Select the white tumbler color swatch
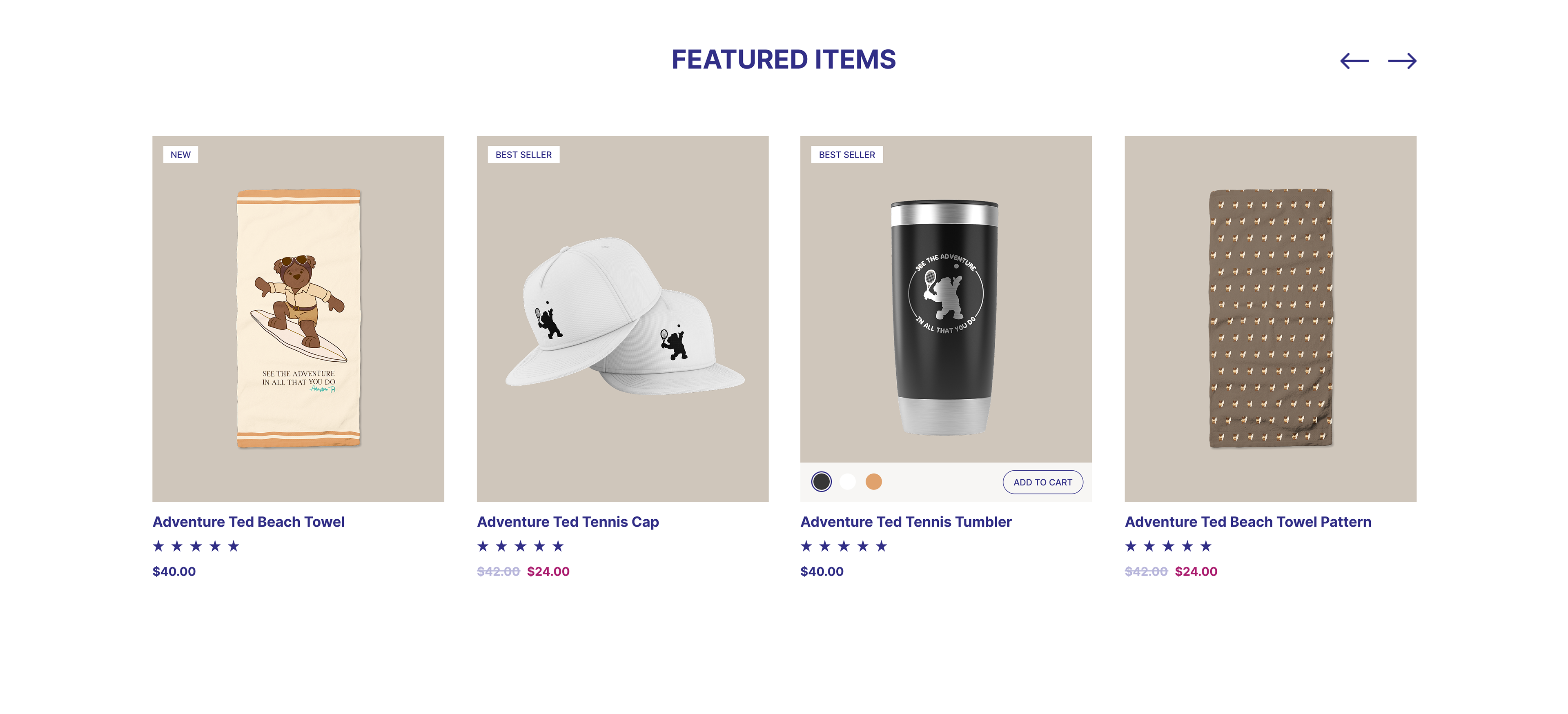Viewport: 1568px width, 714px height. [847, 481]
